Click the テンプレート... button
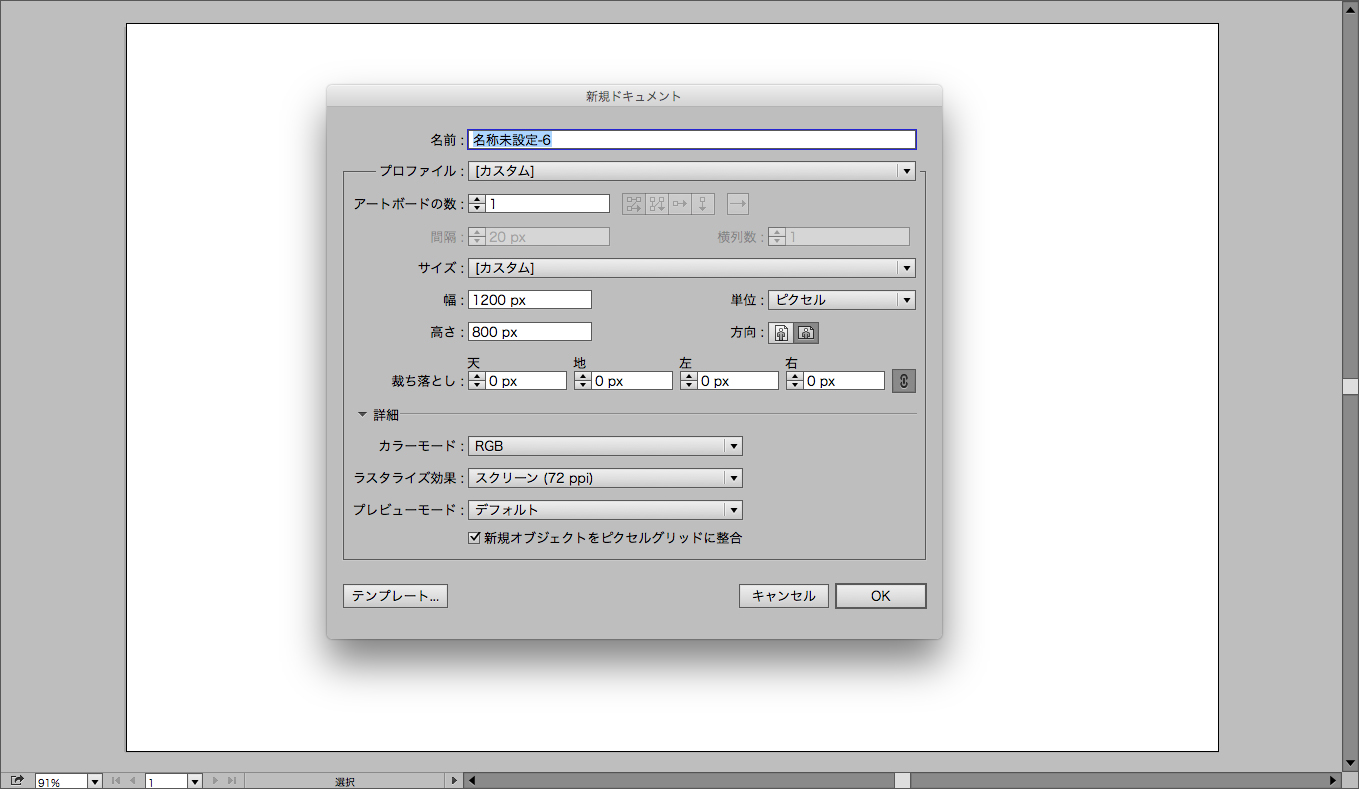This screenshot has width=1359, height=789. click(395, 596)
